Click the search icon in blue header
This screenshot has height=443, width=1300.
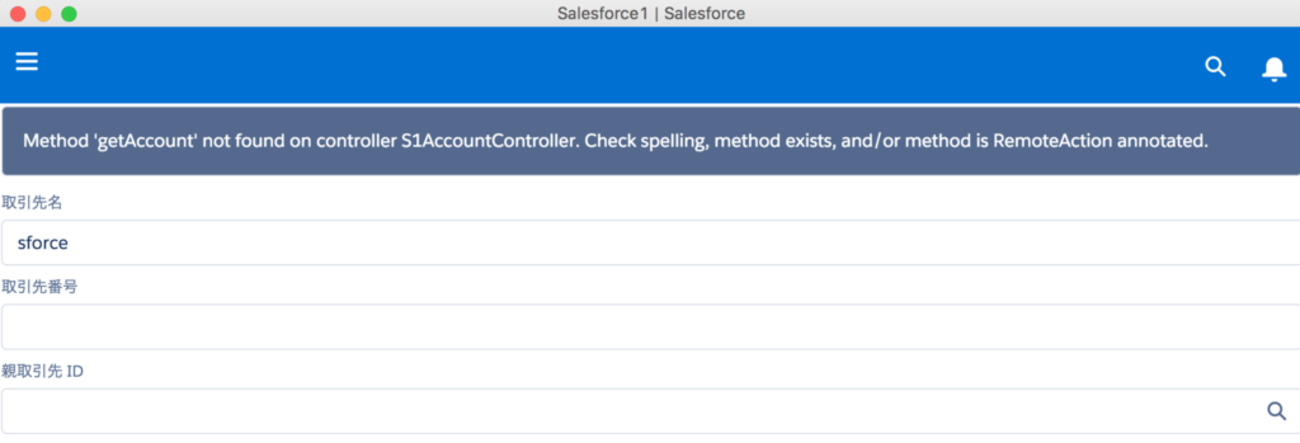coord(1215,67)
